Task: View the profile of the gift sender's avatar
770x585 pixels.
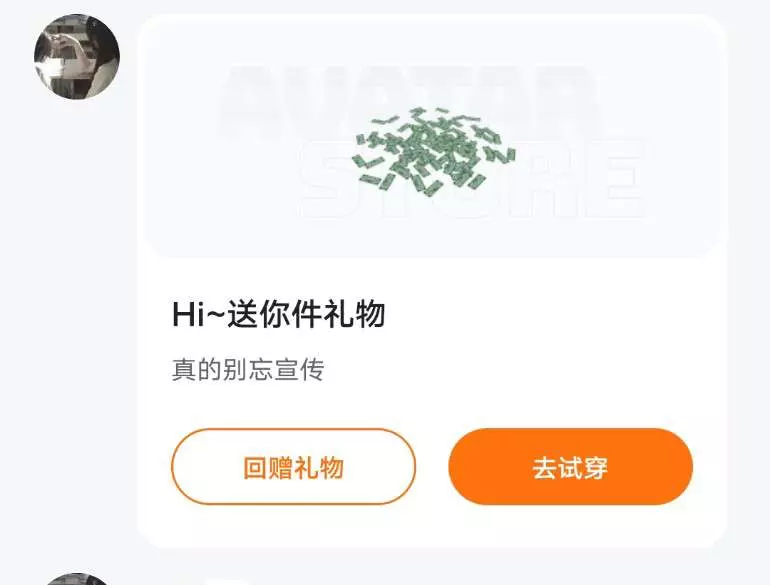Action: tap(77, 56)
